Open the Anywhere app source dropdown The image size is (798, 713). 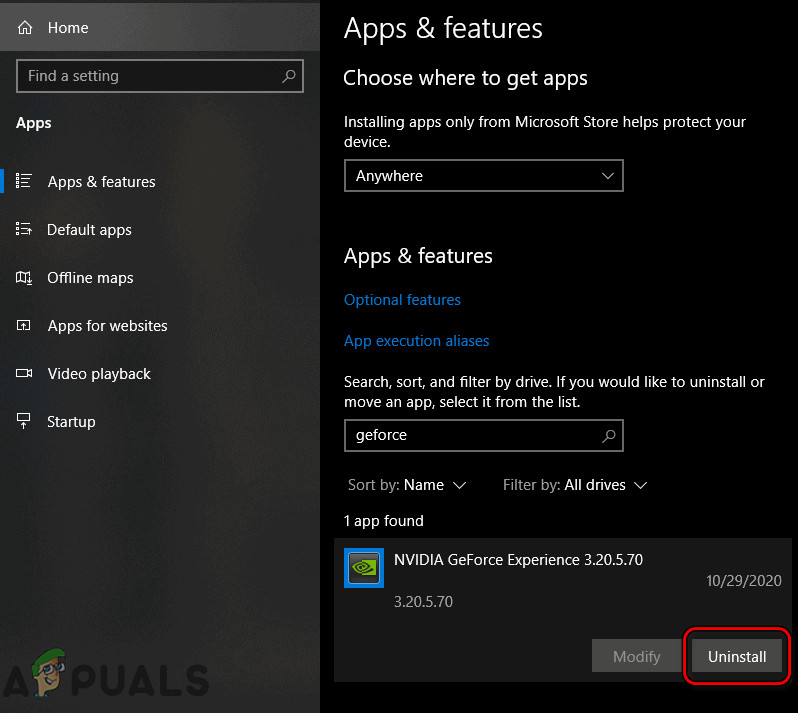point(483,176)
